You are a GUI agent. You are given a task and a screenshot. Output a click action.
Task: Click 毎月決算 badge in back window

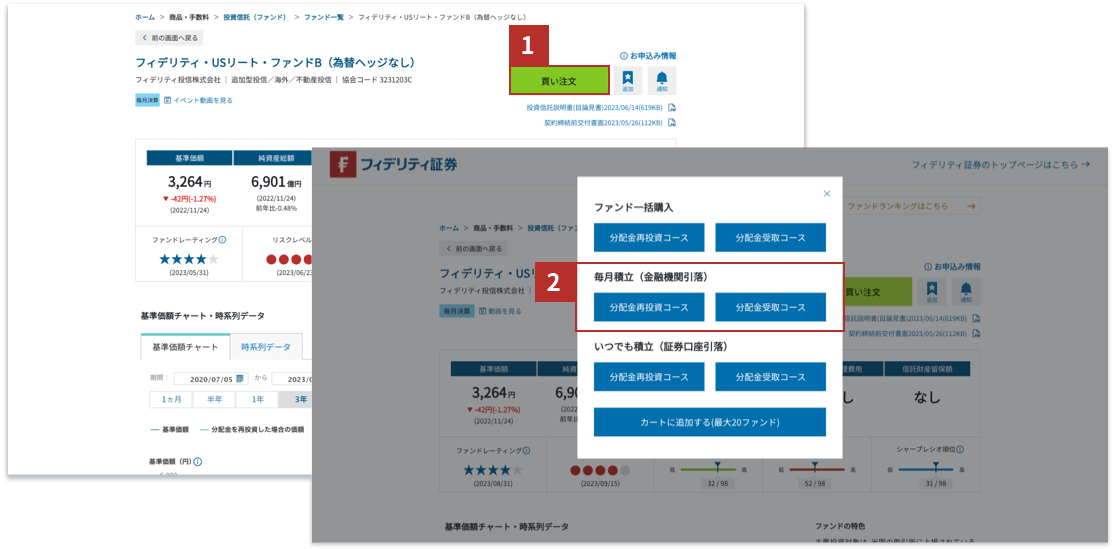[x=148, y=100]
